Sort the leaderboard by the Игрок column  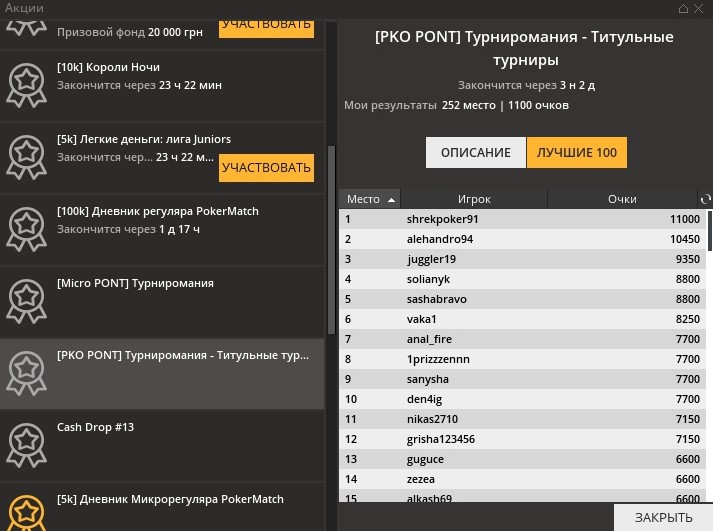point(474,199)
